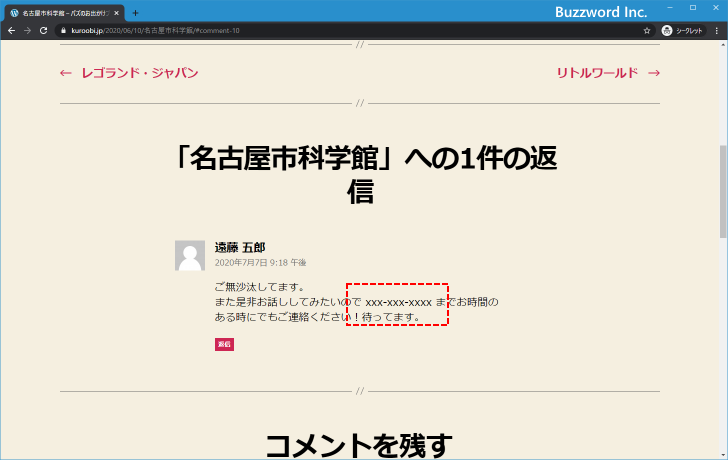This screenshot has width=728, height=460.
Task: Close the 名古屋市科学館 tab
Action: point(117,13)
